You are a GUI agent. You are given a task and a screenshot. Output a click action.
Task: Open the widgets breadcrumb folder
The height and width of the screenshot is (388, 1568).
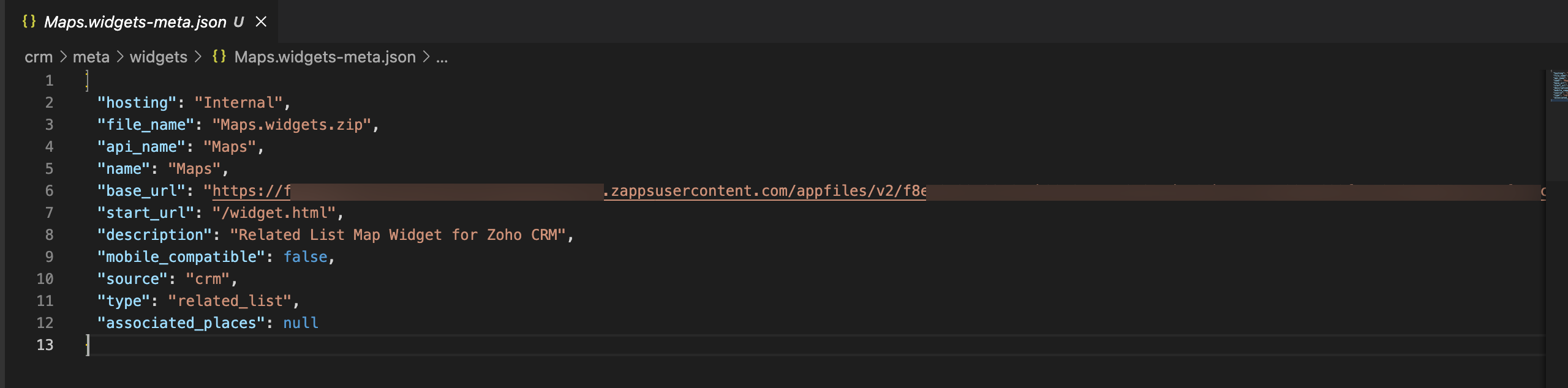[x=159, y=57]
